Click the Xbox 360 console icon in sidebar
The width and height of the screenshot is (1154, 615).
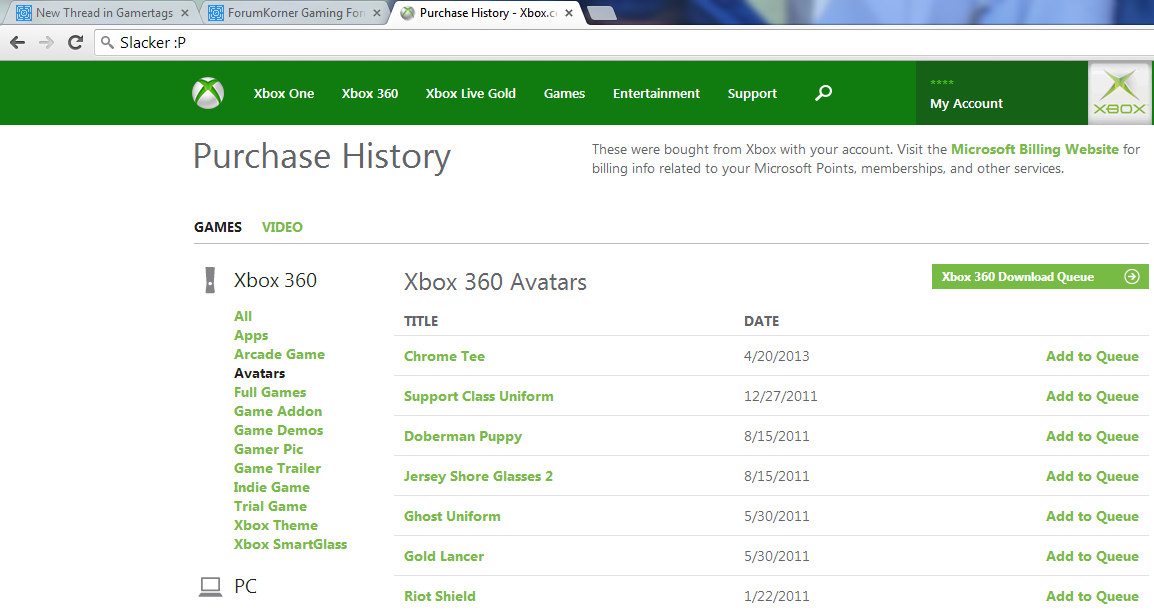(210, 280)
